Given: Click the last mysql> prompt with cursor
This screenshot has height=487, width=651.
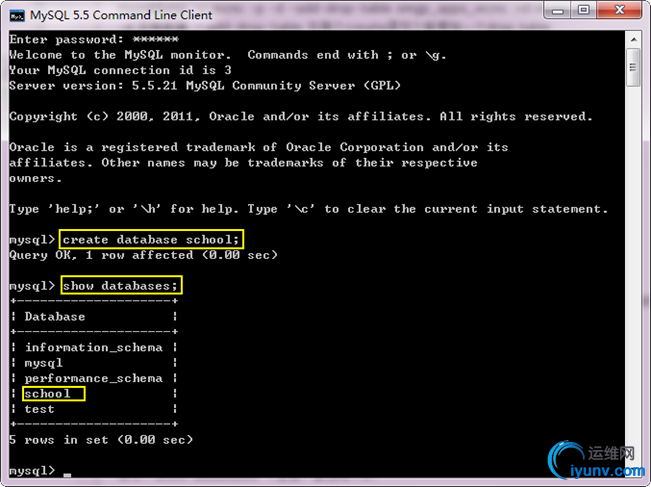Looking at the screenshot, I should coord(40,471).
